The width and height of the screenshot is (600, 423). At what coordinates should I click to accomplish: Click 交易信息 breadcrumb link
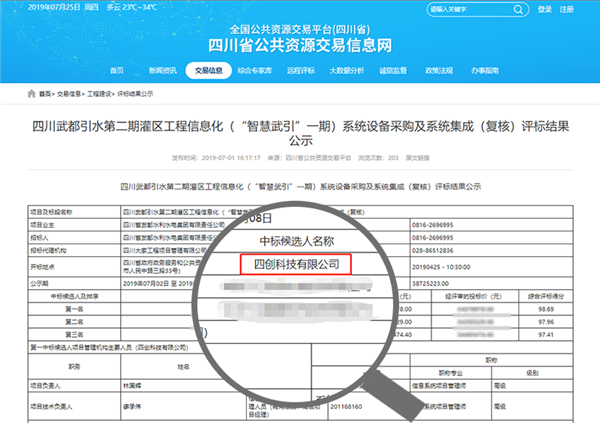coord(69,94)
